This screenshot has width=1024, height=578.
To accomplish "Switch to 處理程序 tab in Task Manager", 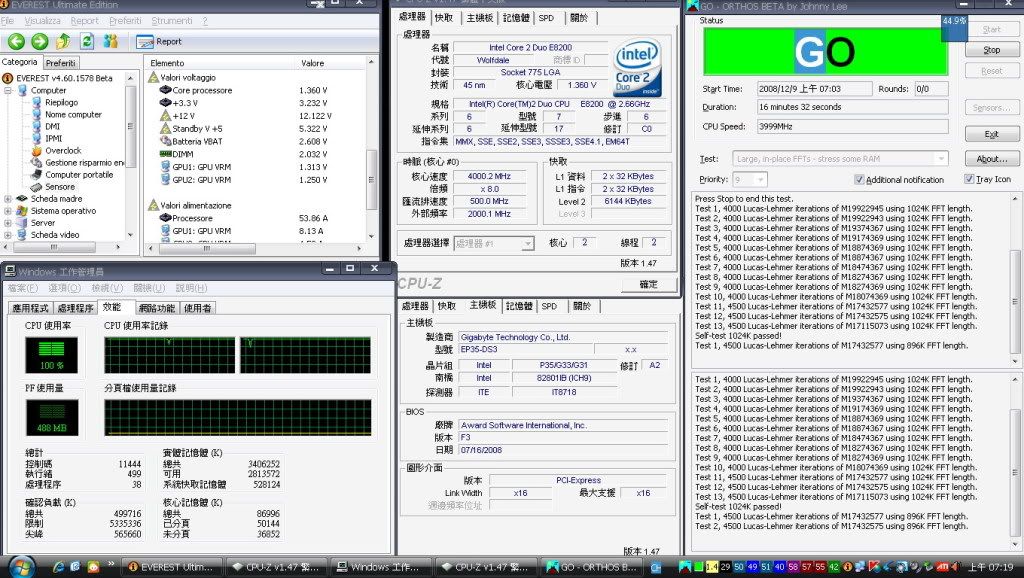I will point(75,308).
